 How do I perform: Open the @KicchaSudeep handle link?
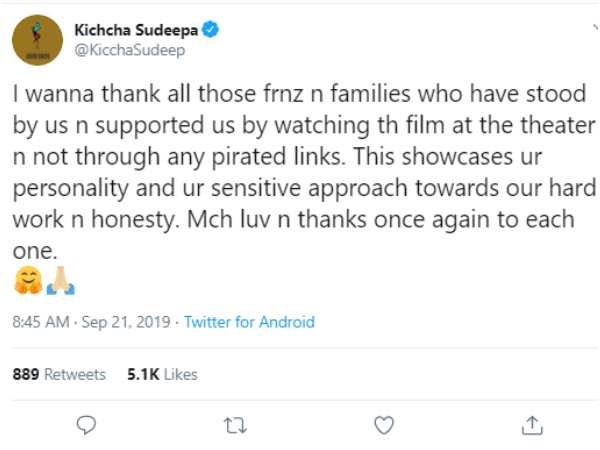coord(130,50)
